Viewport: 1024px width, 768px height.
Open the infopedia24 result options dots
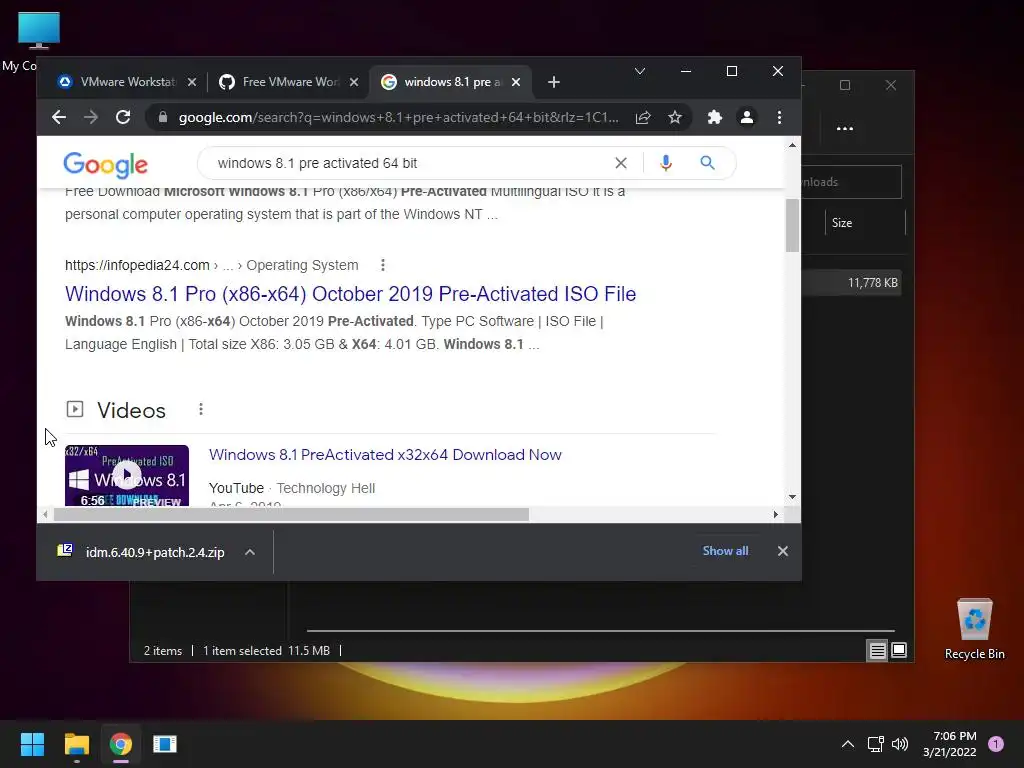point(383,265)
